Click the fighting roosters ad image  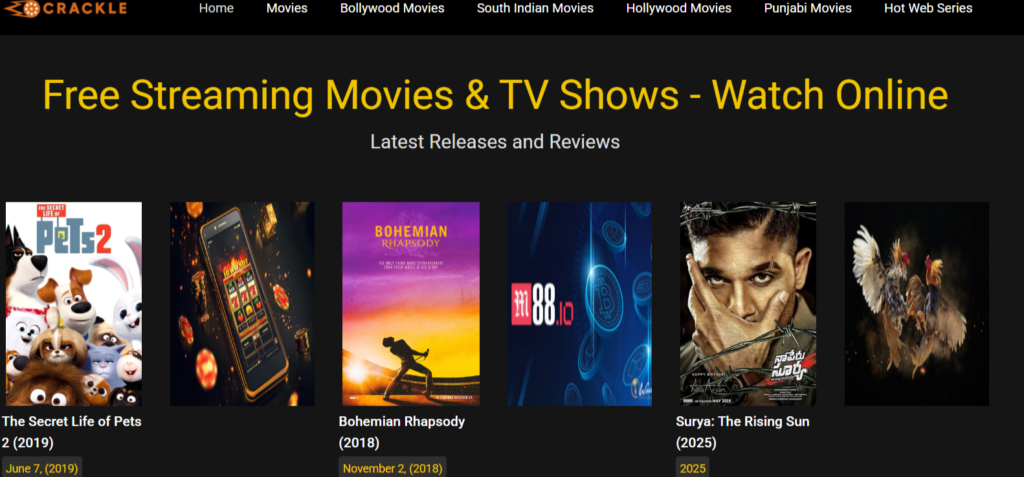point(916,304)
